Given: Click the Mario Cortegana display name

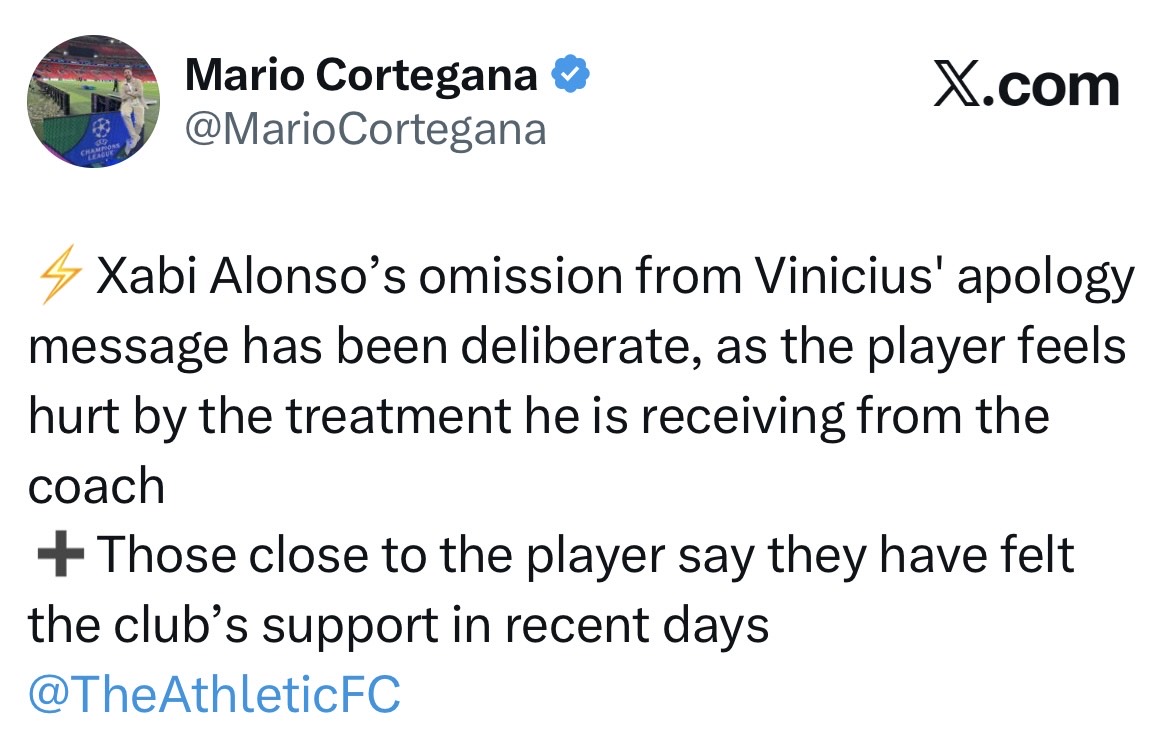Looking at the screenshot, I should point(361,75).
